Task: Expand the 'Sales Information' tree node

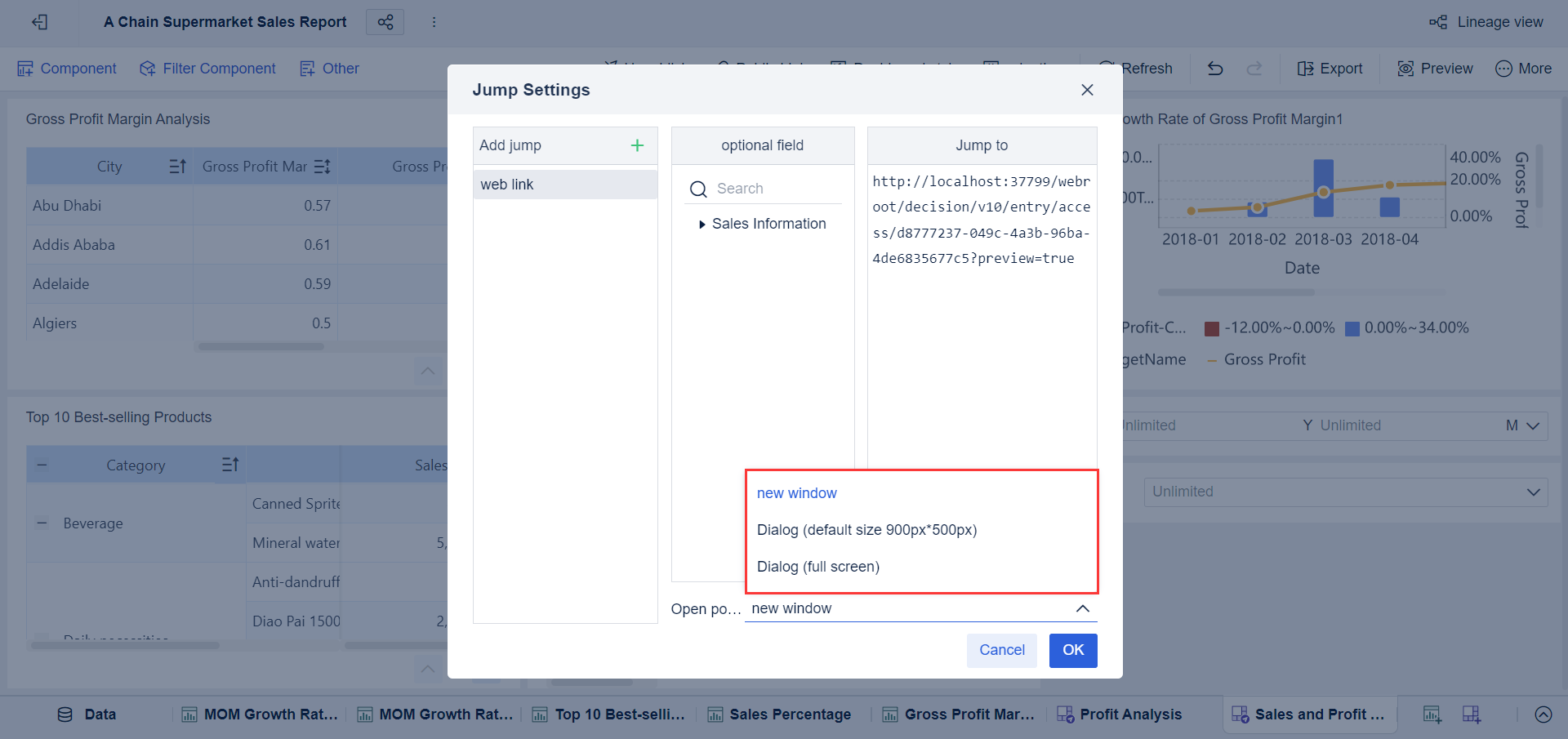Action: pyautogui.click(x=702, y=223)
